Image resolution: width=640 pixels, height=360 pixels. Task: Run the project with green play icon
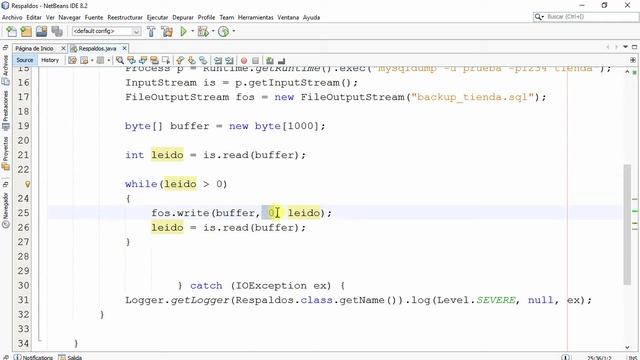pos(183,31)
